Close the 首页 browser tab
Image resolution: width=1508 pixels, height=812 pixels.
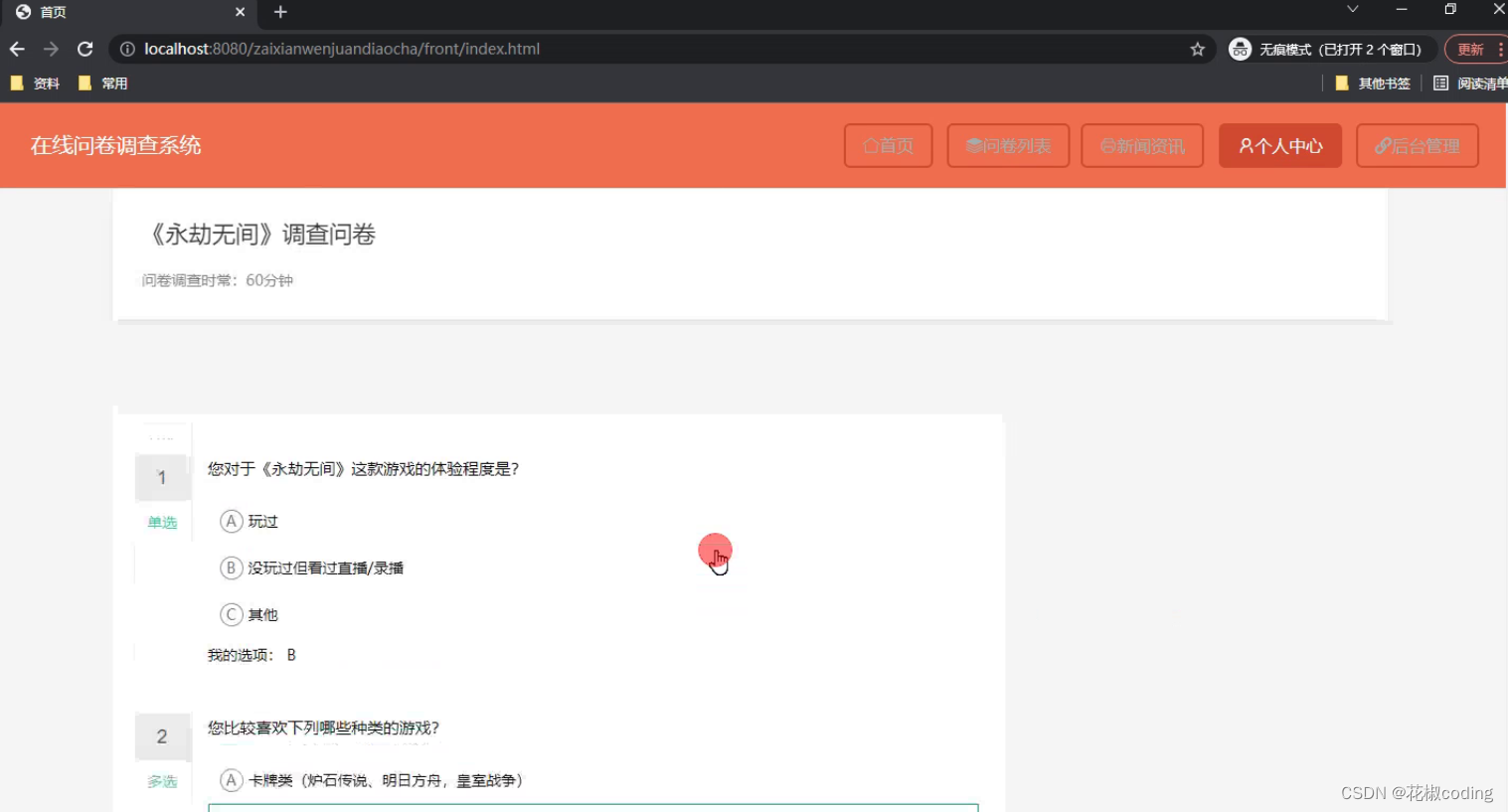[x=240, y=12]
